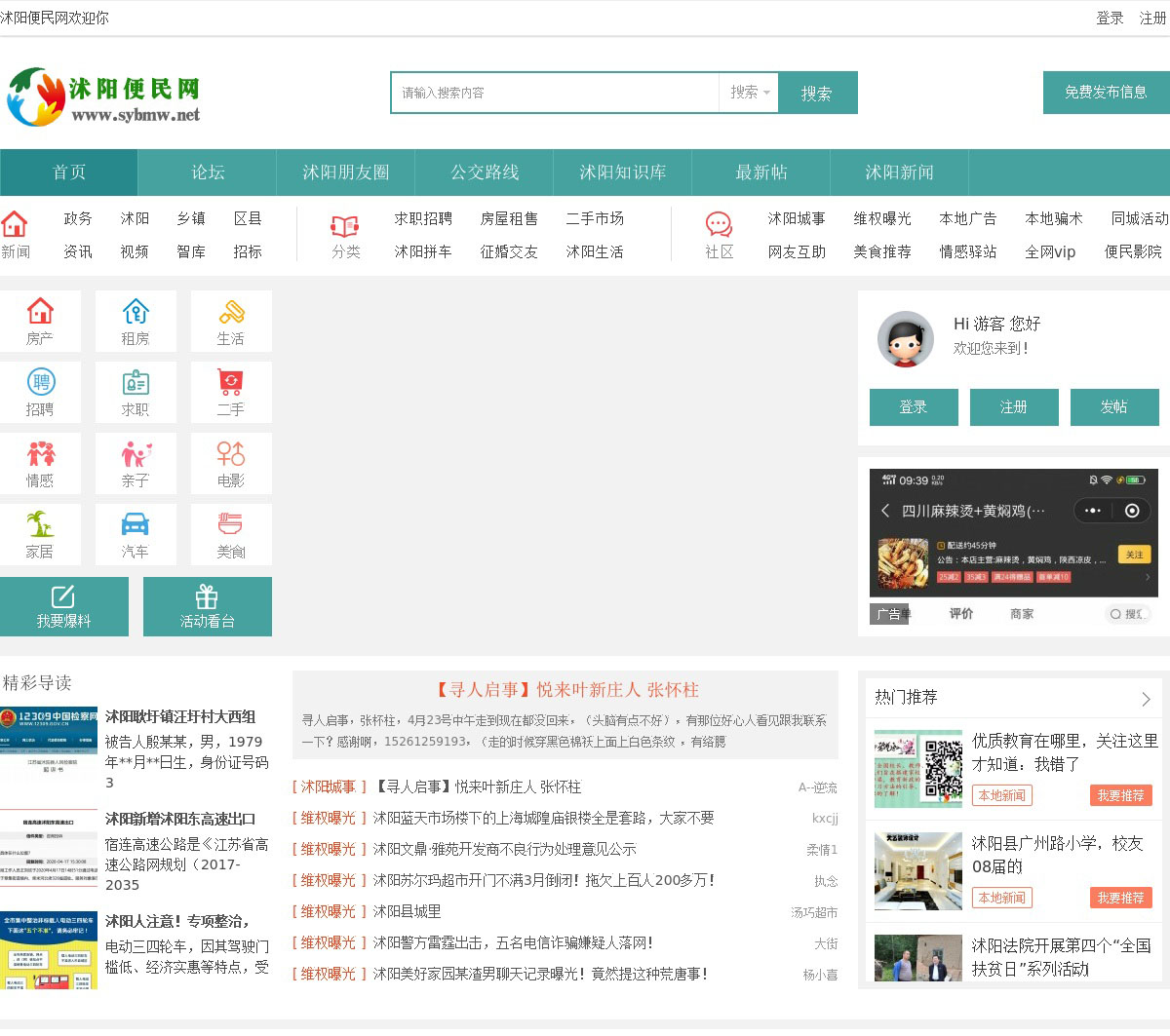Open the 公交路线 navigation tab
The image size is (1170, 1036).
(x=485, y=173)
